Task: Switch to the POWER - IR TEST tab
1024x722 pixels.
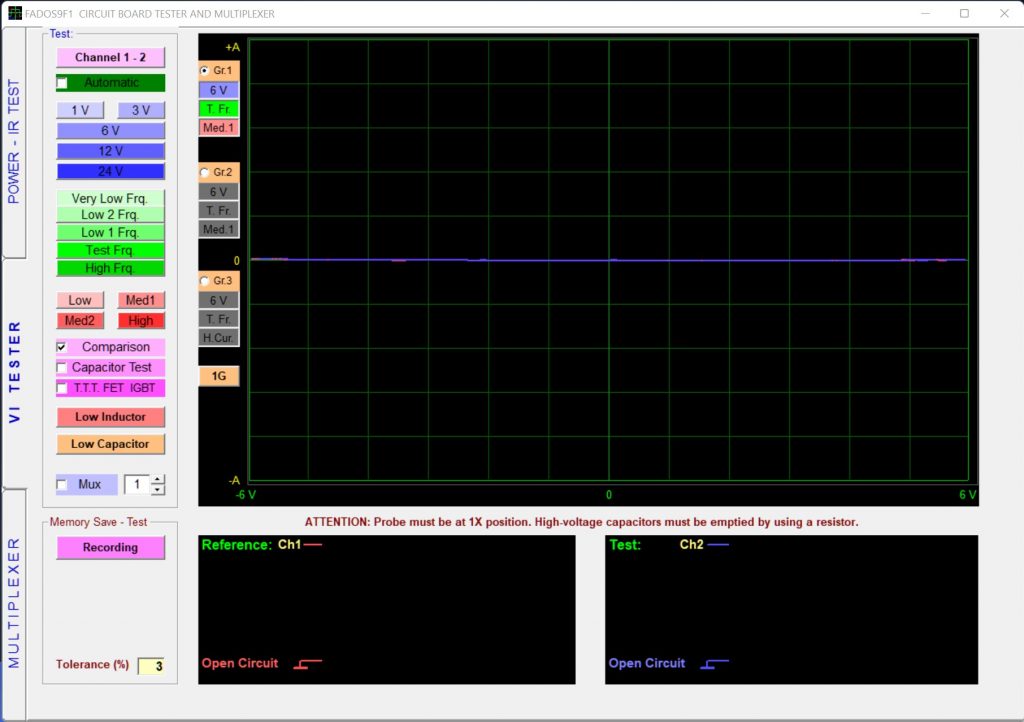Action: point(14,140)
